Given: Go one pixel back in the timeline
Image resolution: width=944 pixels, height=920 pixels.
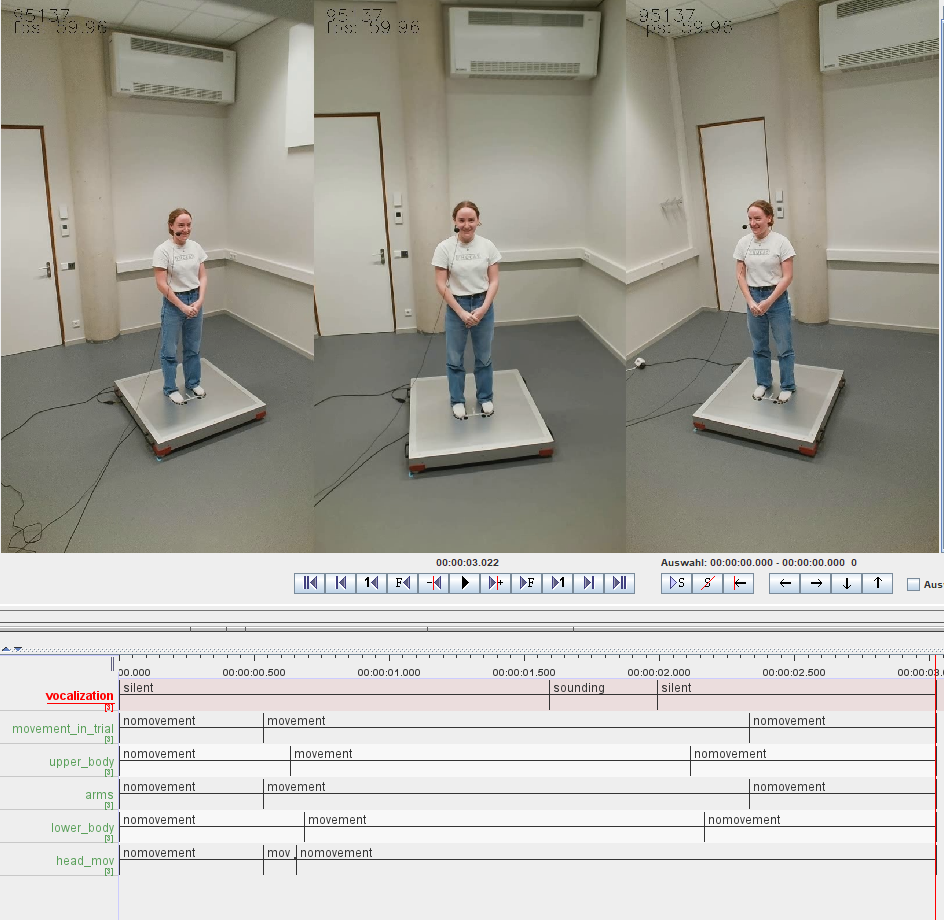Looking at the screenshot, I should pyautogui.click(x=433, y=583).
